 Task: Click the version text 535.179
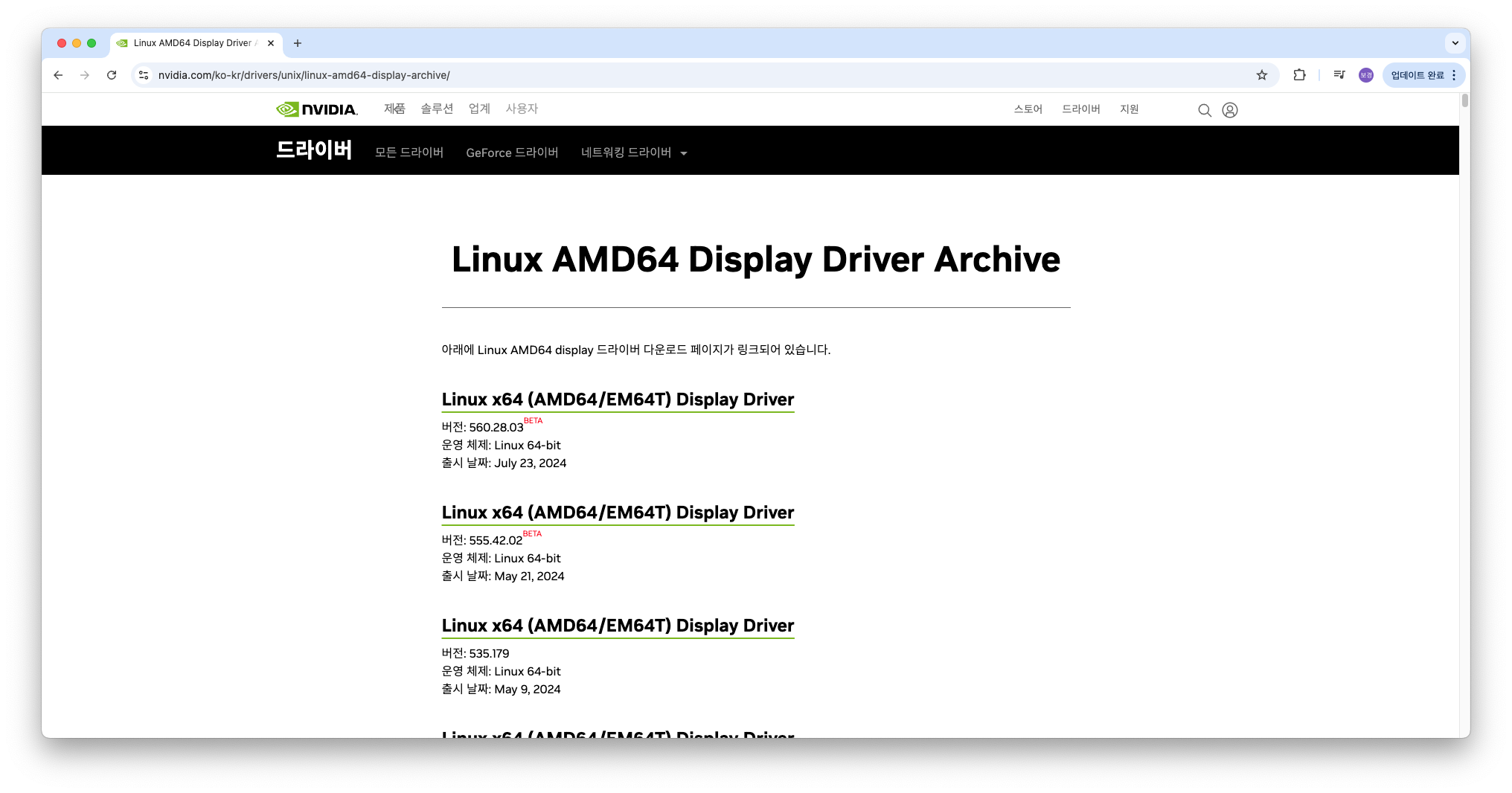489,653
